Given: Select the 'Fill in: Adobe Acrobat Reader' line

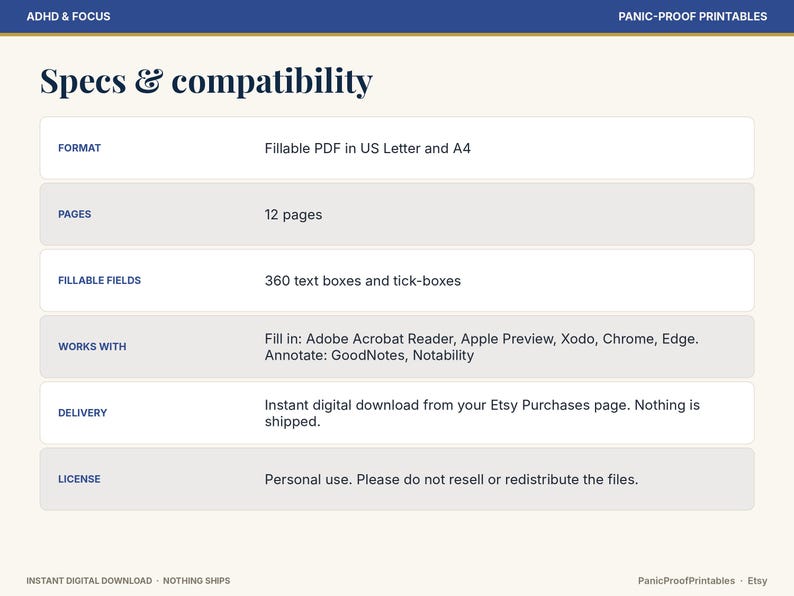Looking at the screenshot, I should tap(482, 339).
